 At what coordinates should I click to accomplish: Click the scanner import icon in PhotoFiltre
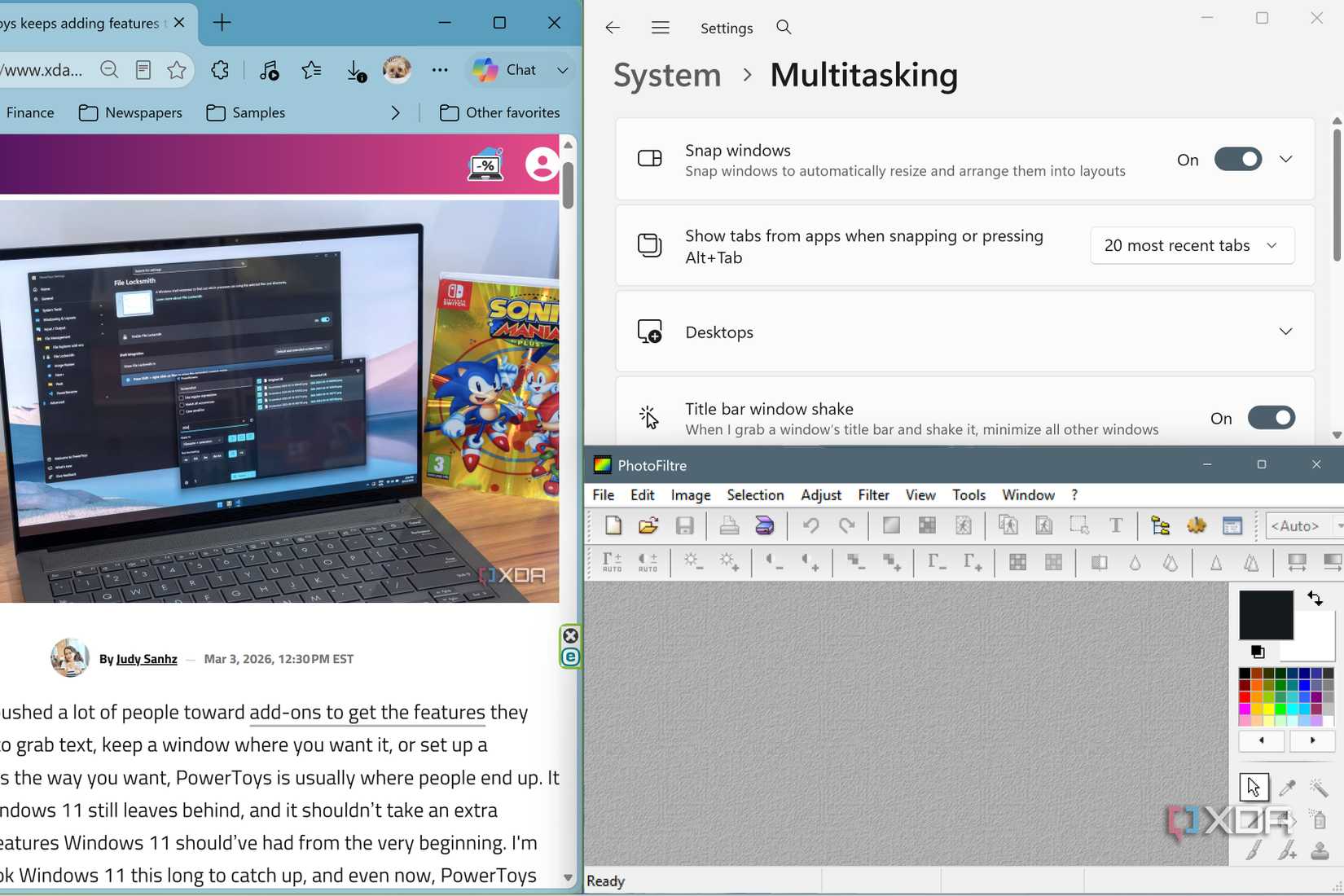coord(765,526)
